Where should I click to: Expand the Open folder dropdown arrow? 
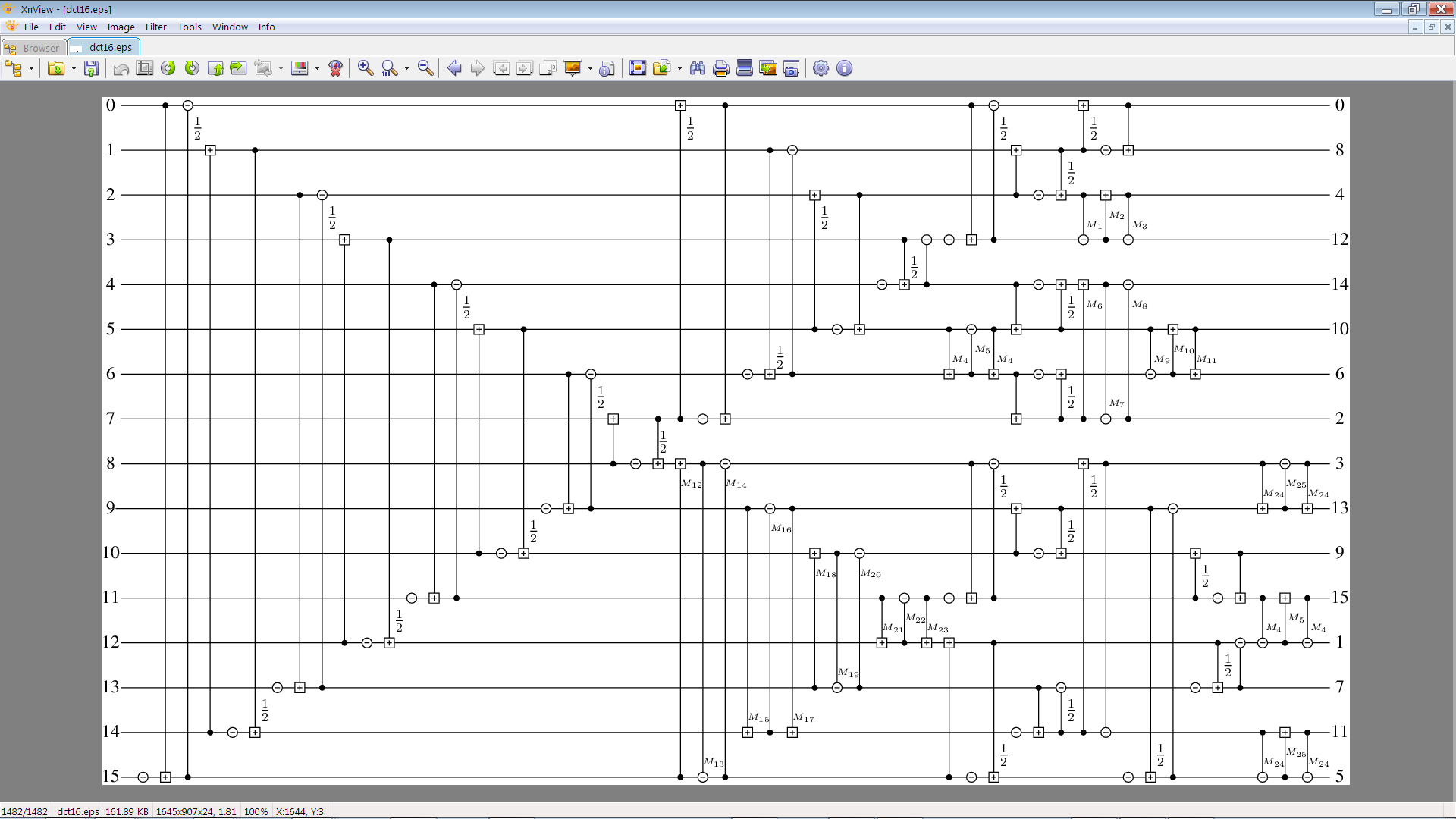(74, 69)
